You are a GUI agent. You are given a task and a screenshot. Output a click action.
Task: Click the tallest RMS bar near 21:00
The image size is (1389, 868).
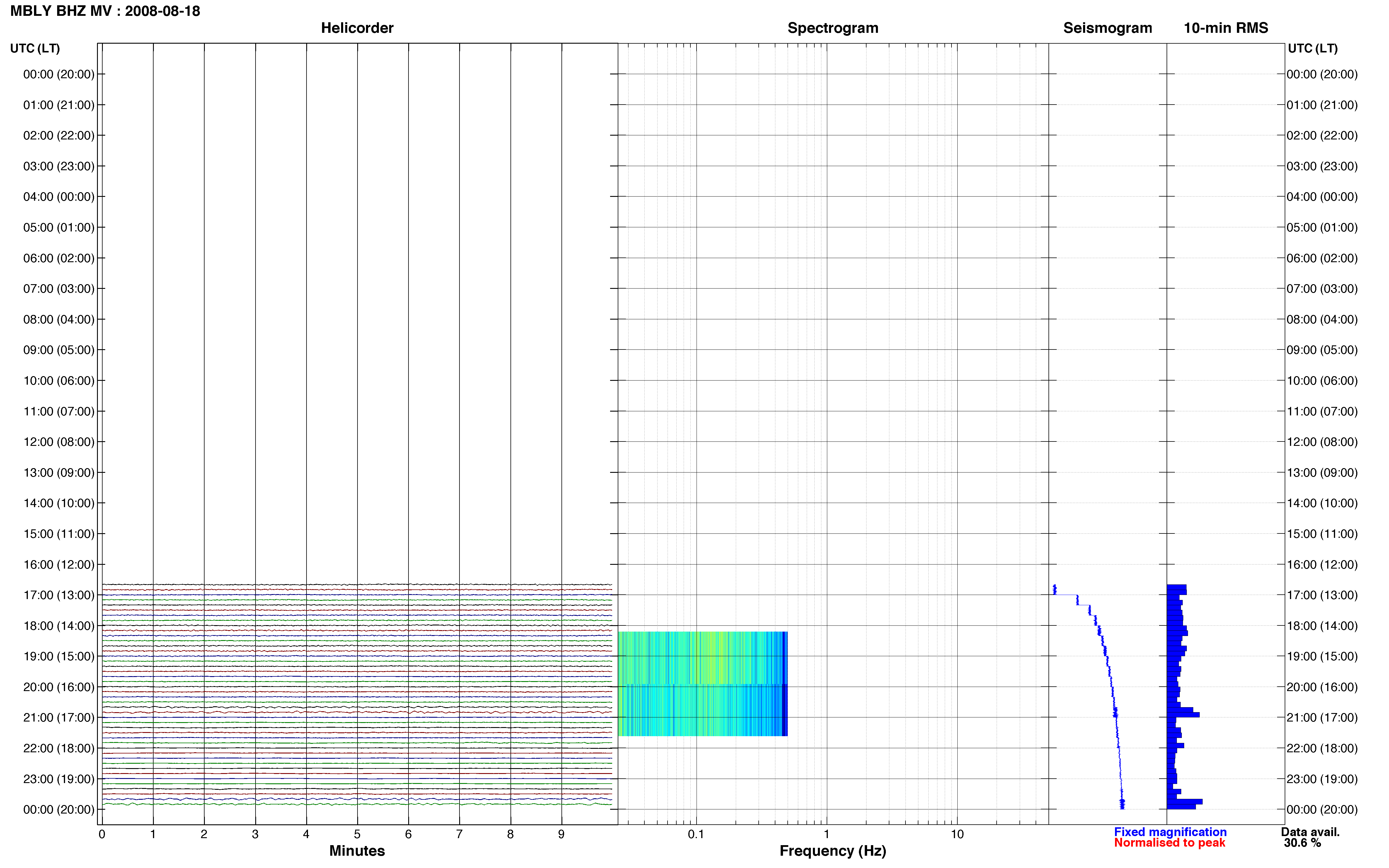pos(1183,715)
